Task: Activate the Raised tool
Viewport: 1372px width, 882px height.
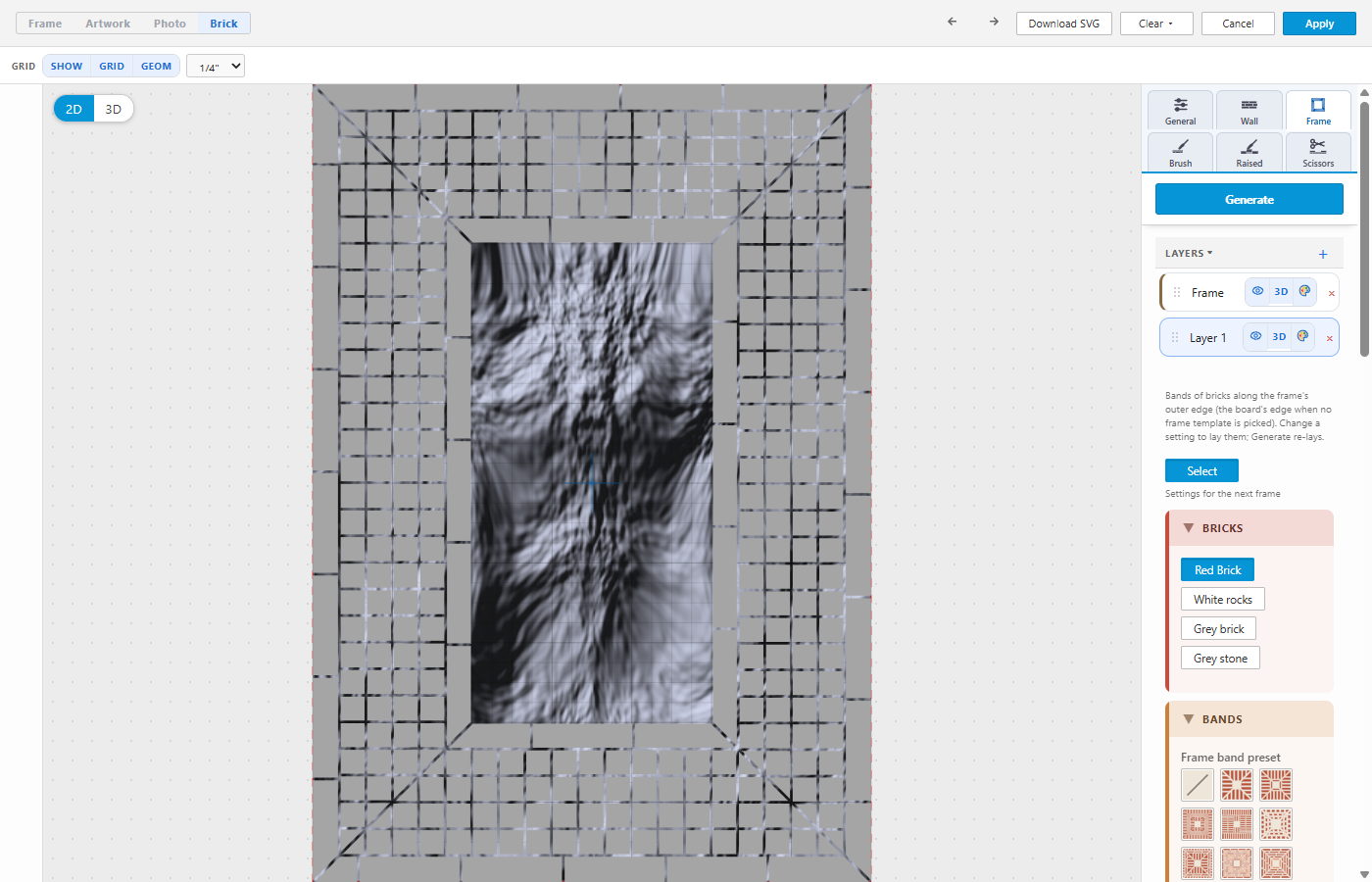Action: point(1249,152)
